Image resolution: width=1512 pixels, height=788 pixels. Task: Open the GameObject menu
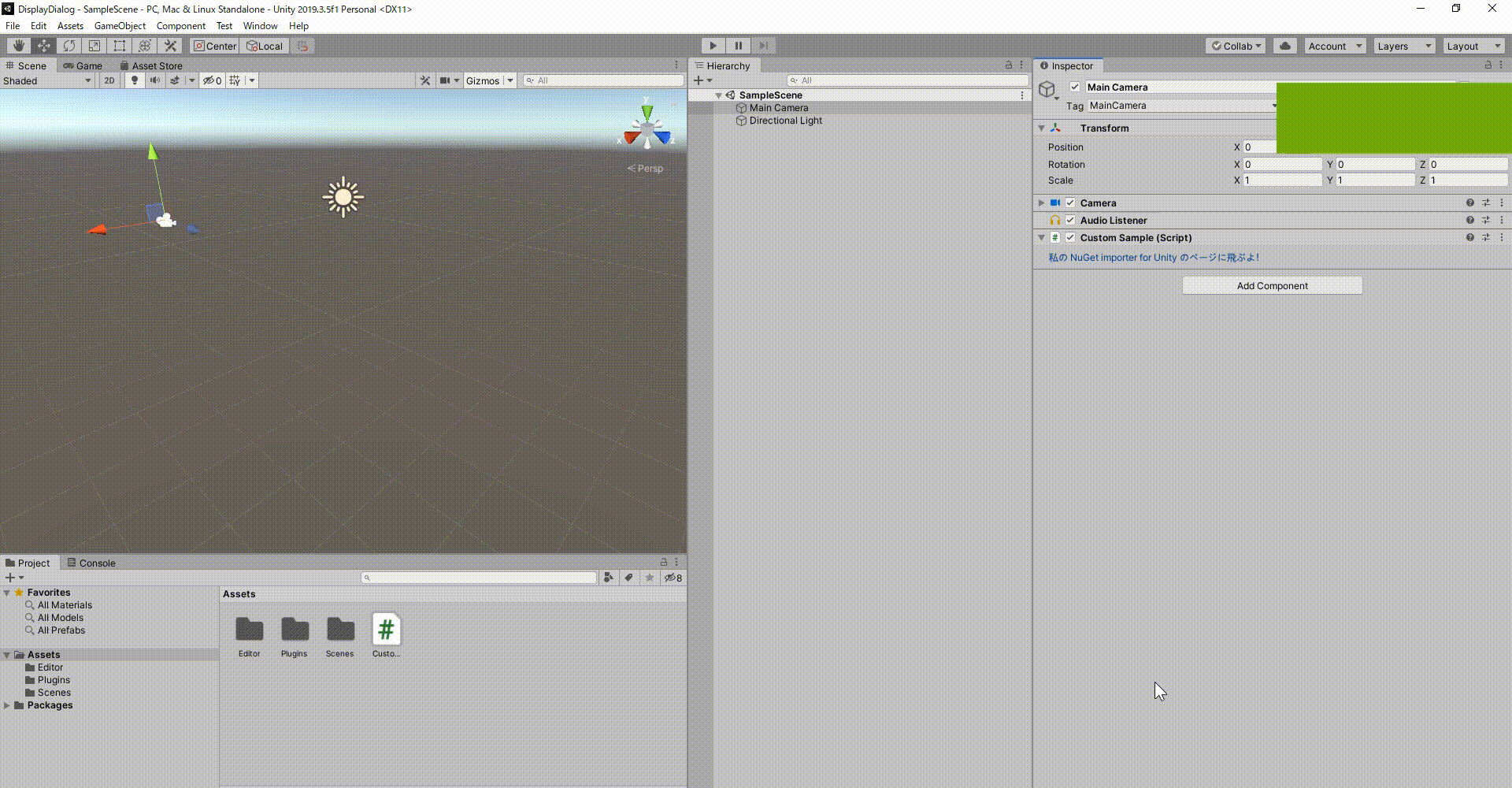coord(120,26)
